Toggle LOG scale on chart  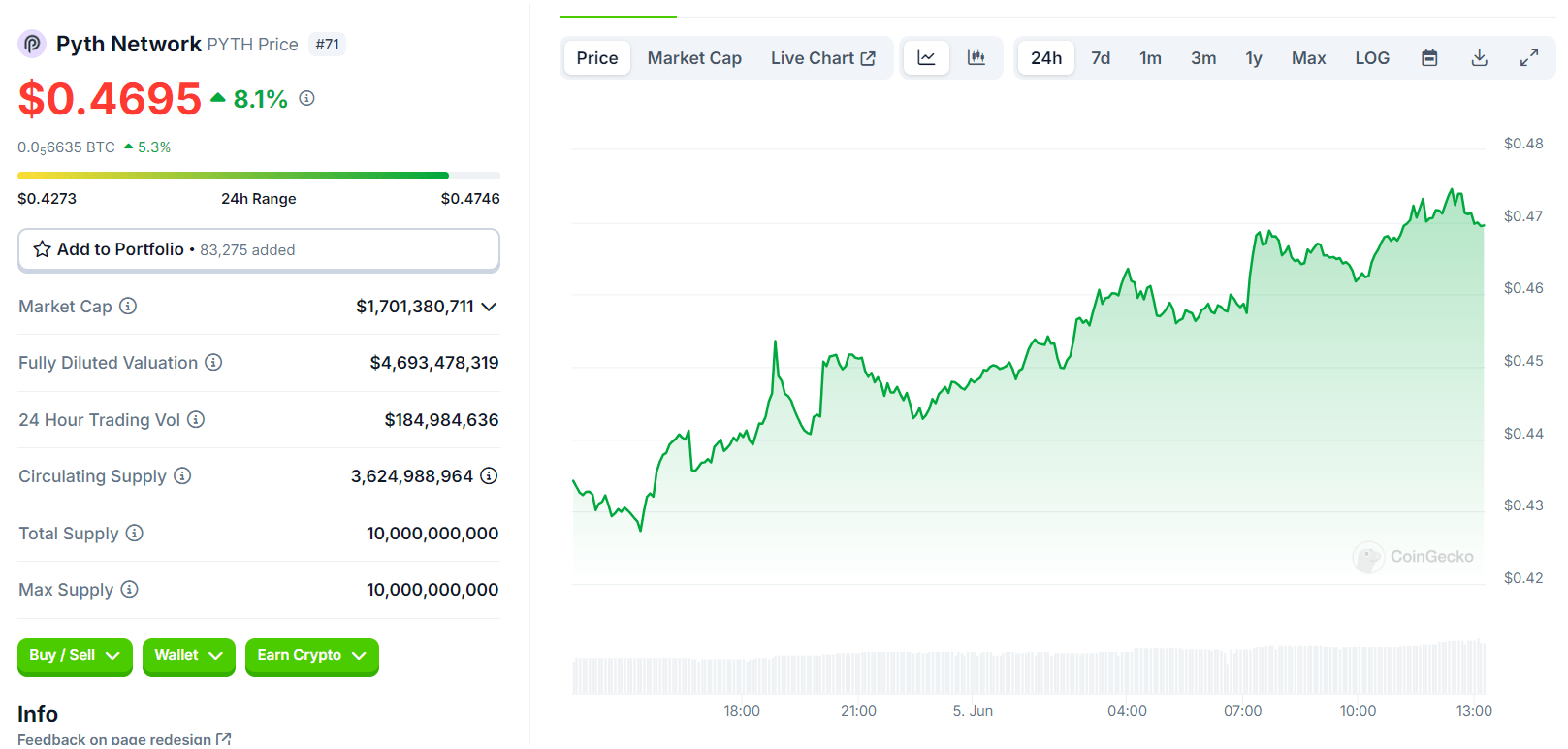[x=1372, y=58]
